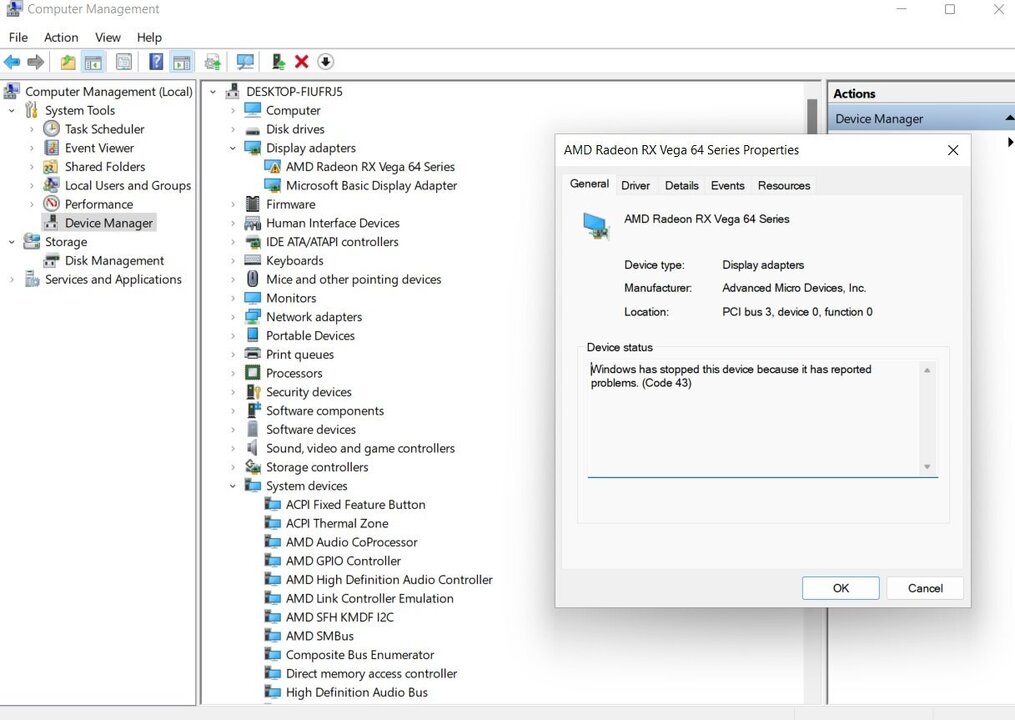Click Scan for hardware changes monitor icon
The height and width of the screenshot is (720, 1015).
tap(245, 62)
